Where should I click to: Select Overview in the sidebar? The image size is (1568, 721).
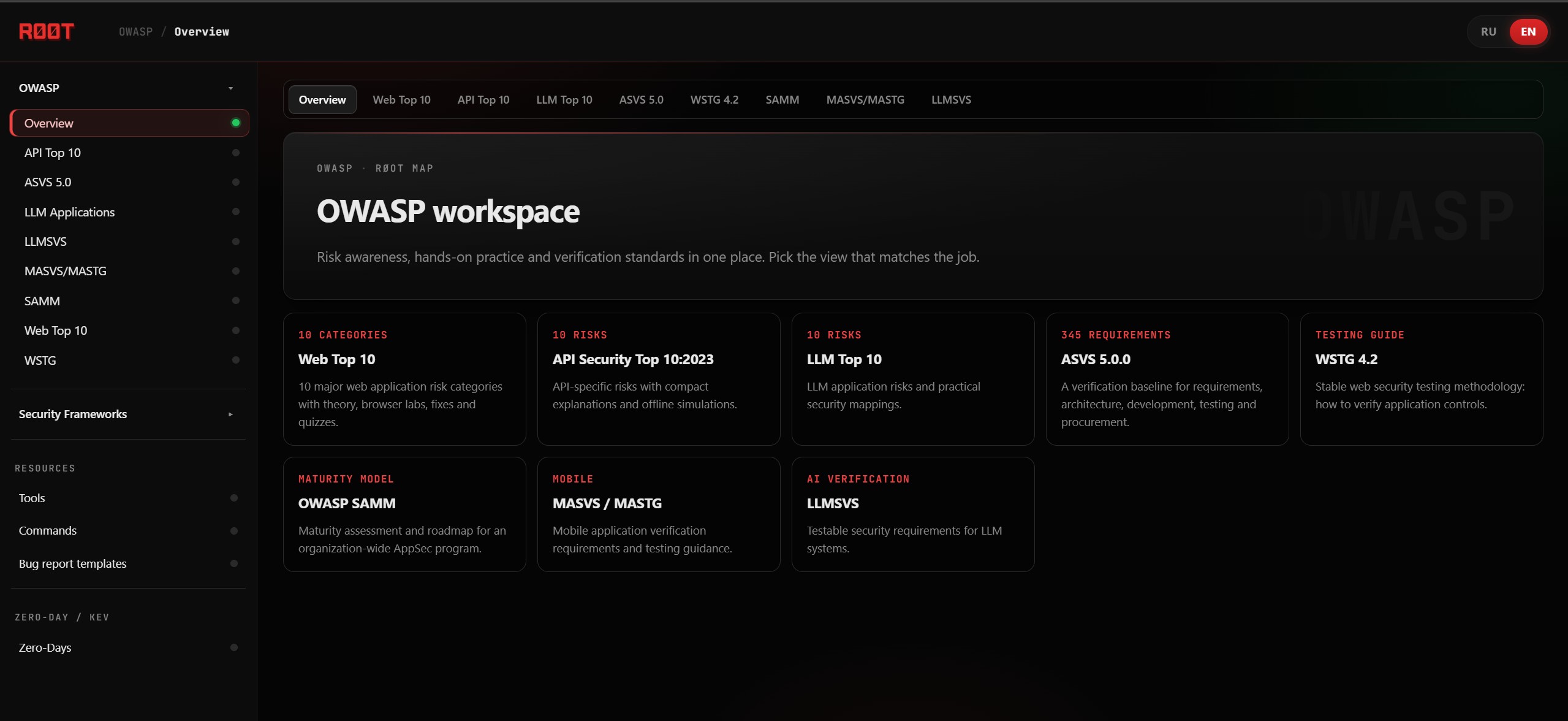[x=129, y=123]
